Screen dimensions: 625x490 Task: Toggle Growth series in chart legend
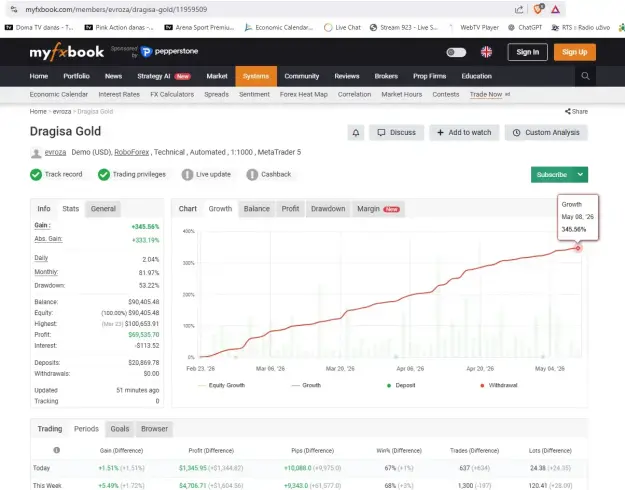[306, 385]
